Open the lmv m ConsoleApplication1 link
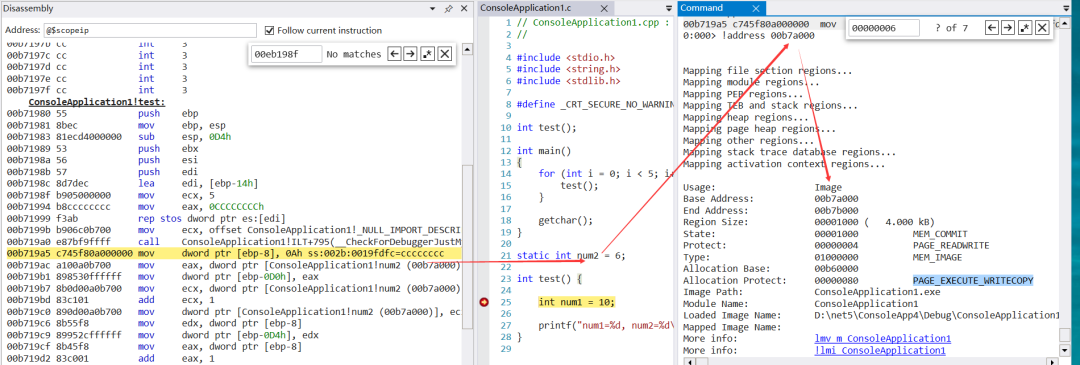 [x=882, y=339]
